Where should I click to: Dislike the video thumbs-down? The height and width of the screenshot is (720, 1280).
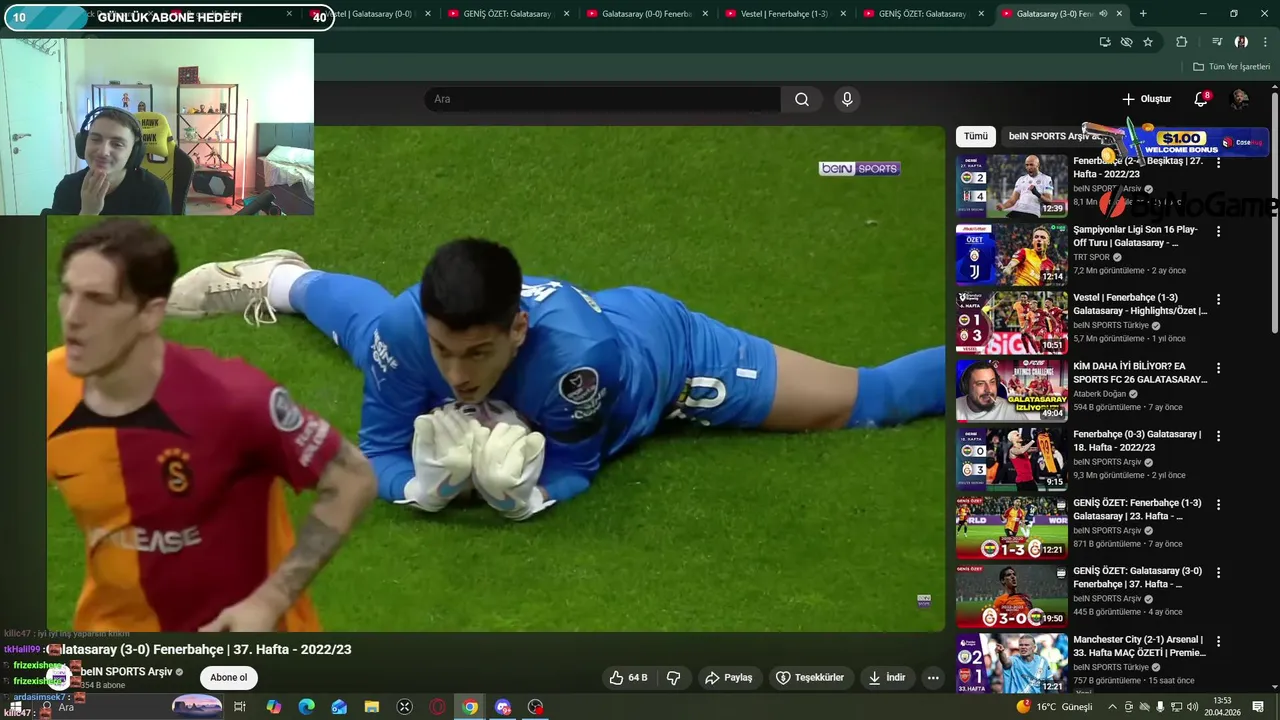tap(673, 677)
